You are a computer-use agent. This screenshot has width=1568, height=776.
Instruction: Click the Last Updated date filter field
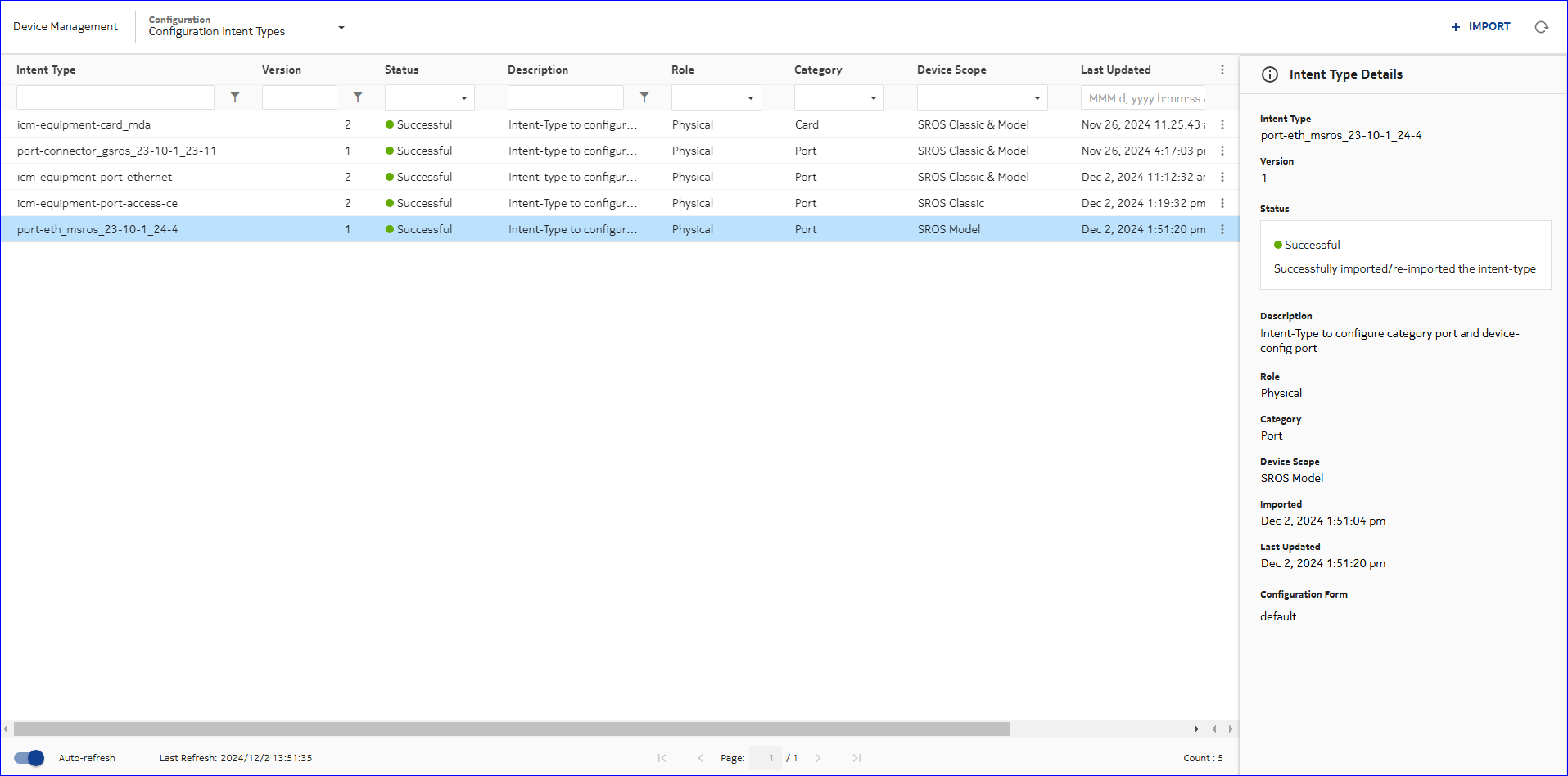(x=1145, y=98)
